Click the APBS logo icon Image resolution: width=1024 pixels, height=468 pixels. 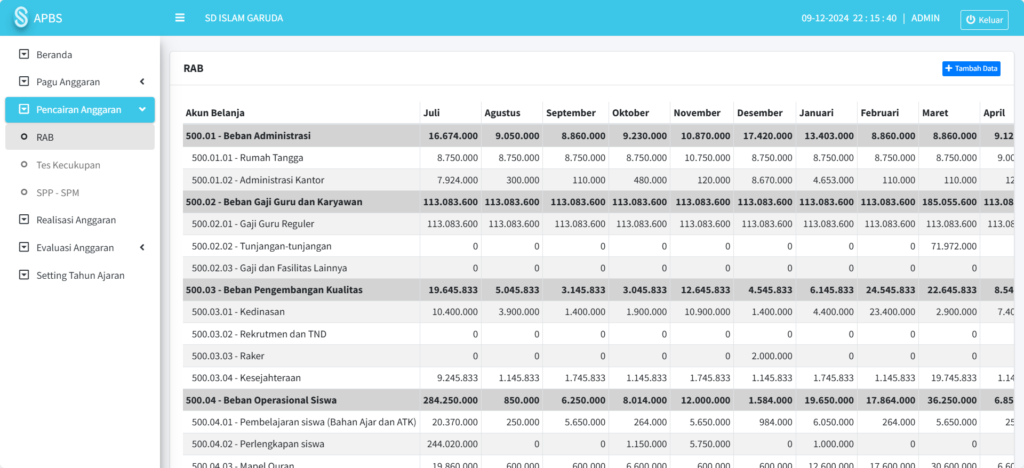(x=22, y=18)
